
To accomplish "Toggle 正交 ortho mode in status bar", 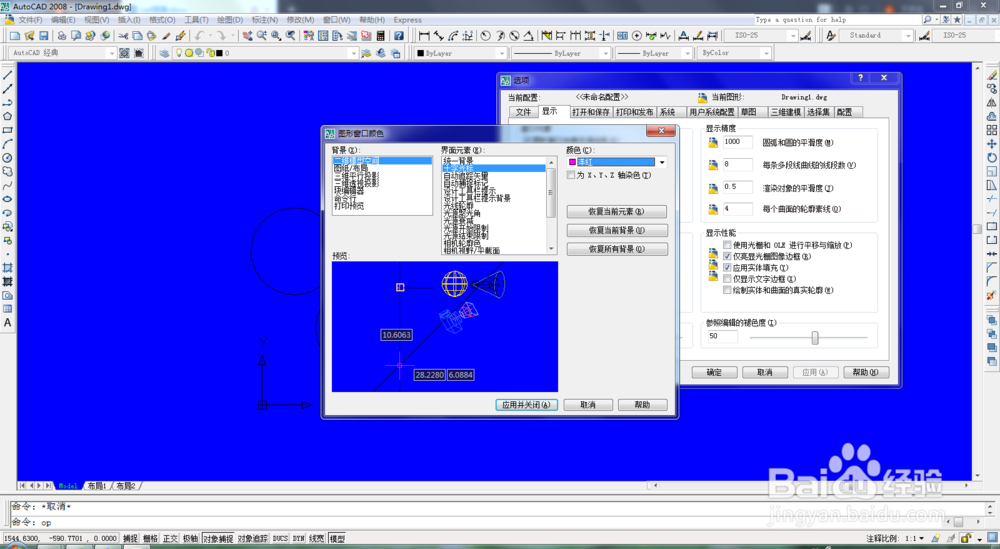I will [170, 539].
